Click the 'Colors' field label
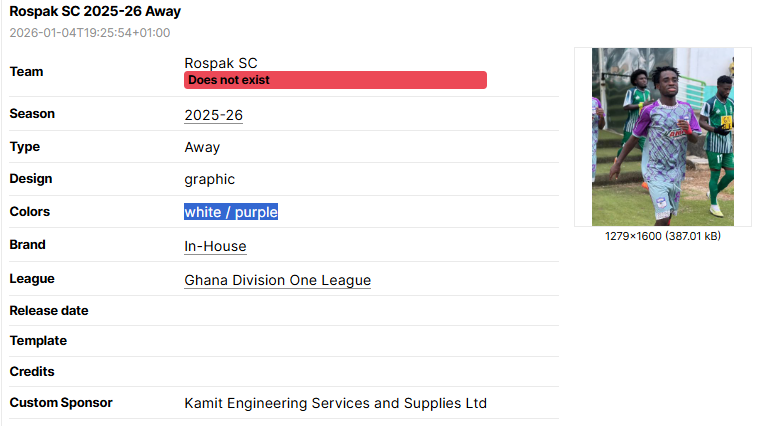Screen dimensions: 757x426 point(29,211)
